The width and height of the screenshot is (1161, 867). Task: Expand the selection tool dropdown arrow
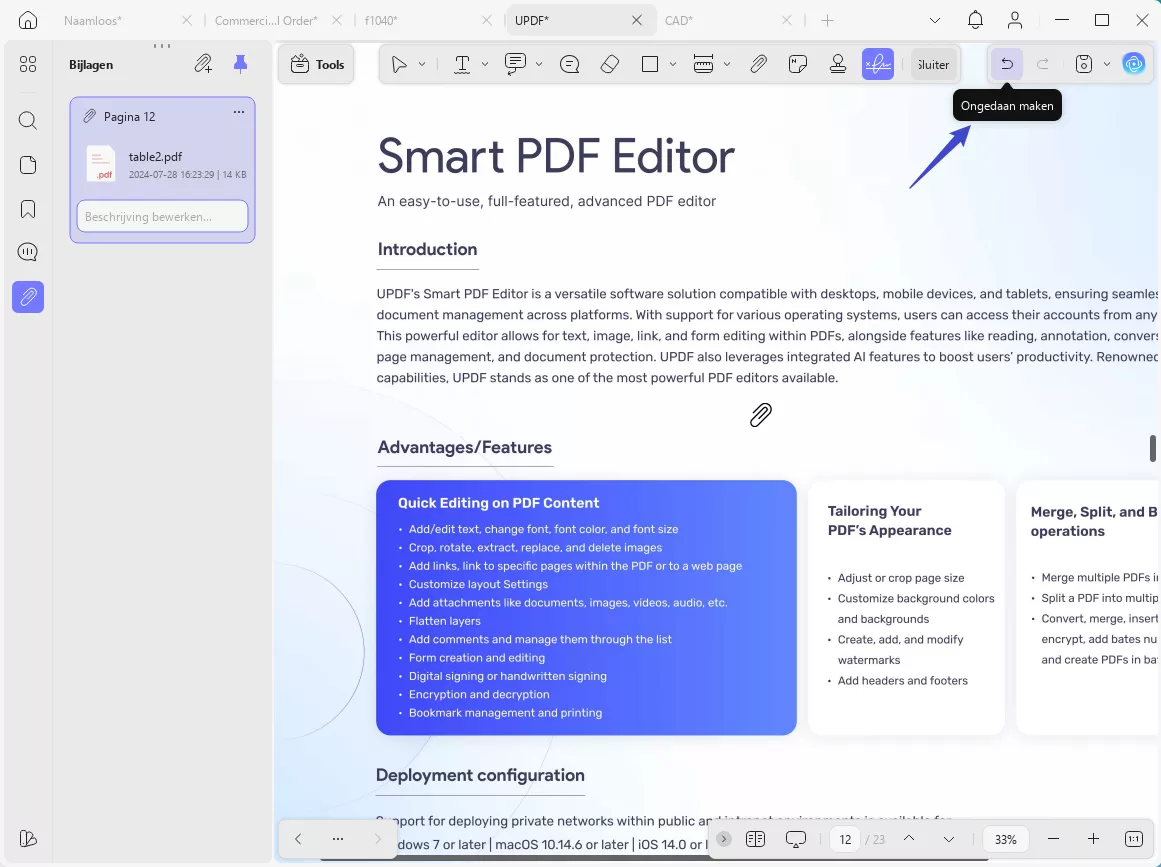[x=422, y=64]
